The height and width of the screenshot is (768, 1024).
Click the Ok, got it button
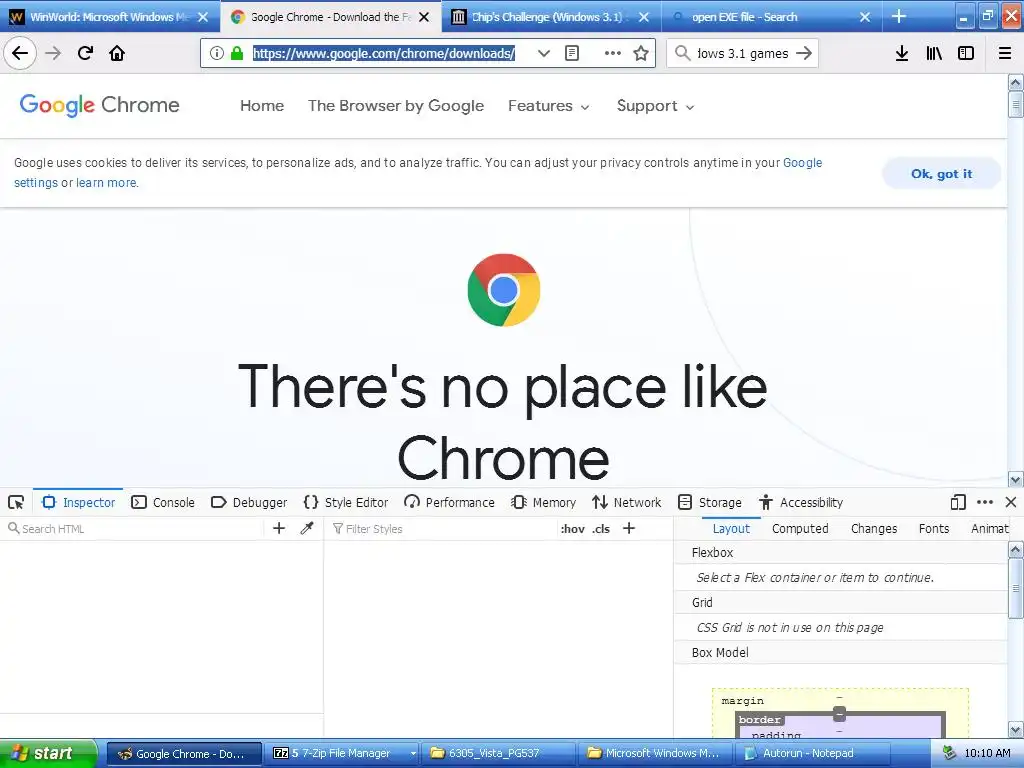point(941,174)
